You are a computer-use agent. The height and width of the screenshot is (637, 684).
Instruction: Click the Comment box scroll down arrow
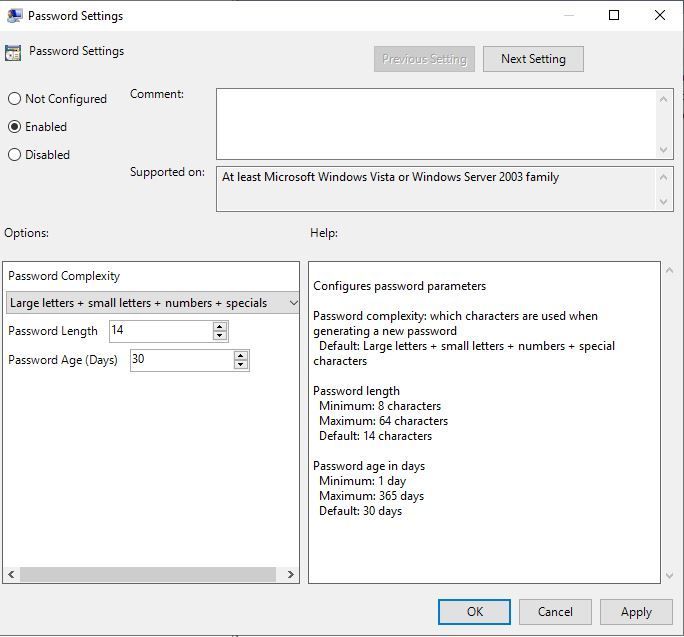tap(663, 150)
